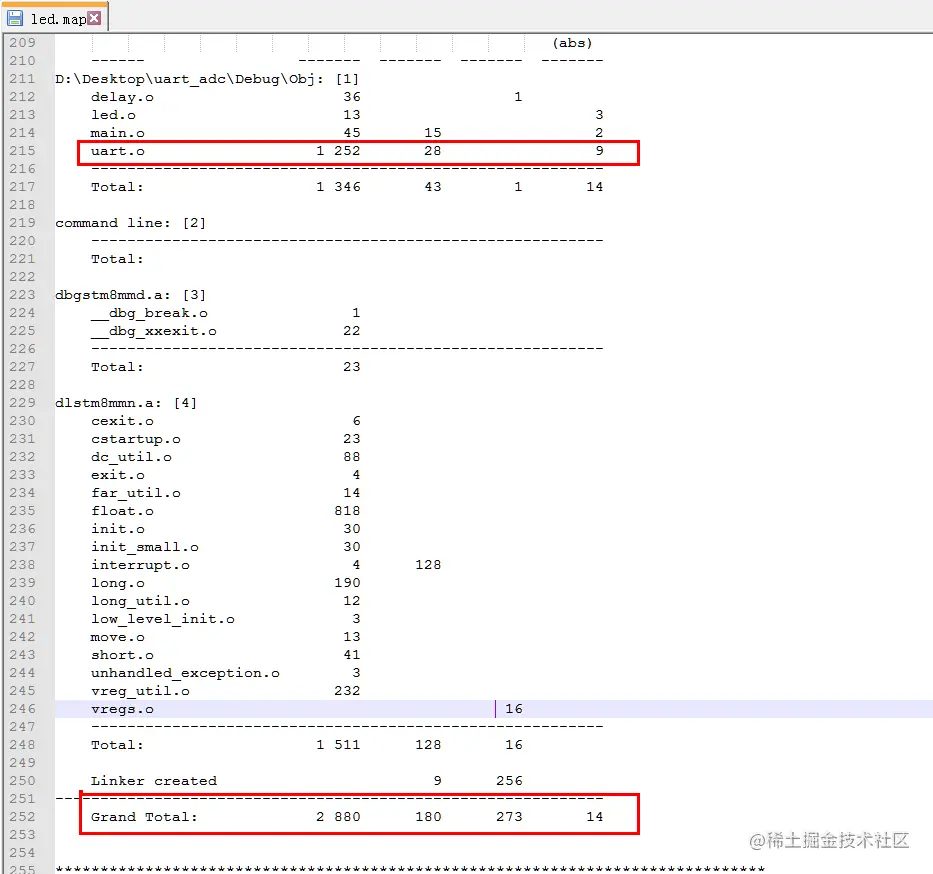Click the value '2 880' in Grand Total row
Image resolution: width=933 pixels, height=874 pixels.
(338, 816)
